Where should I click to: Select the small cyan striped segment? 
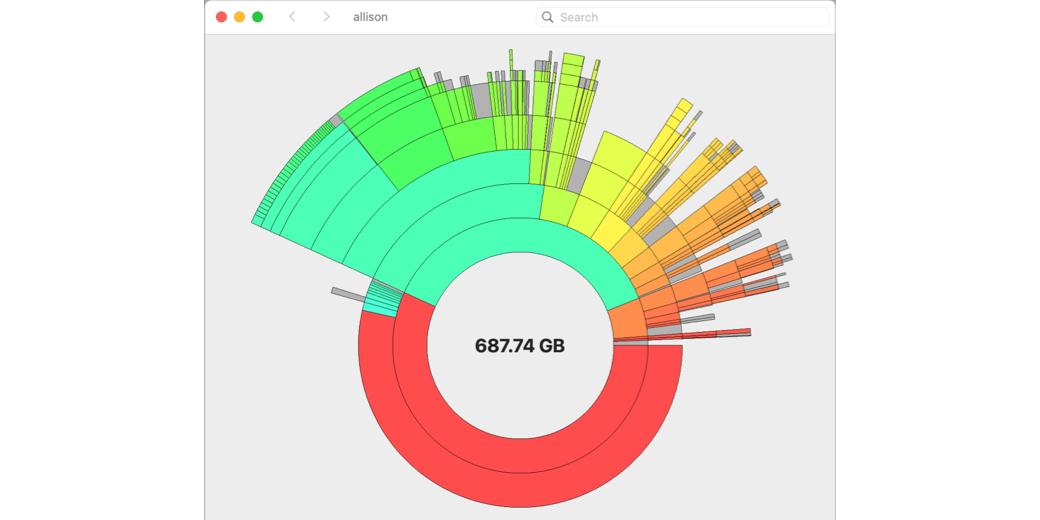pyautogui.click(x=383, y=297)
